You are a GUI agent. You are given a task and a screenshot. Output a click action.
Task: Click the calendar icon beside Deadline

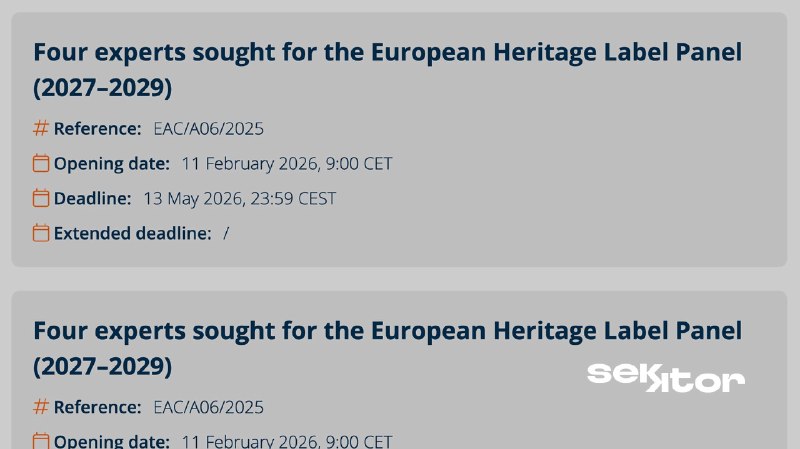click(41, 198)
